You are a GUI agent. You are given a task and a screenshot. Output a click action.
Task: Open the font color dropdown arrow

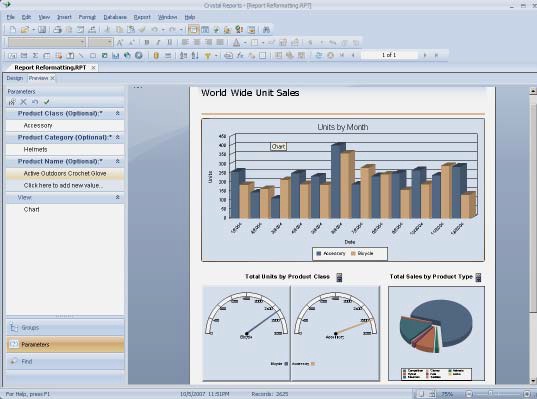[x=245, y=43]
